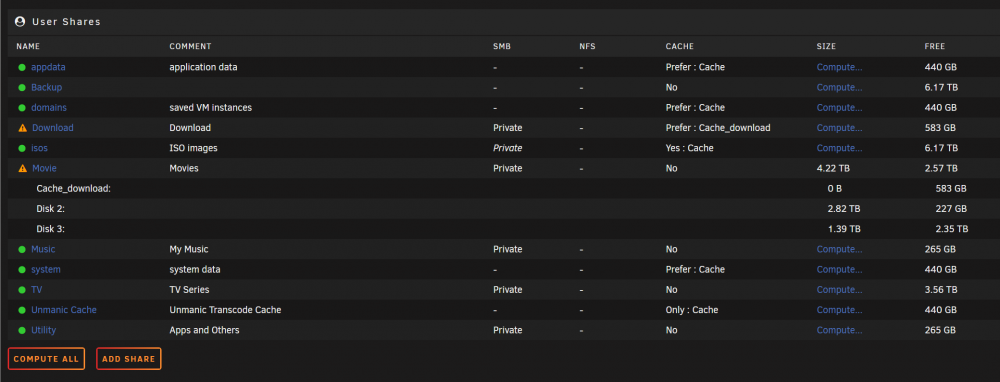Click the Compute All button
Image resolution: width=1000 pixels, height=382 pixels.
pos(46,358)
